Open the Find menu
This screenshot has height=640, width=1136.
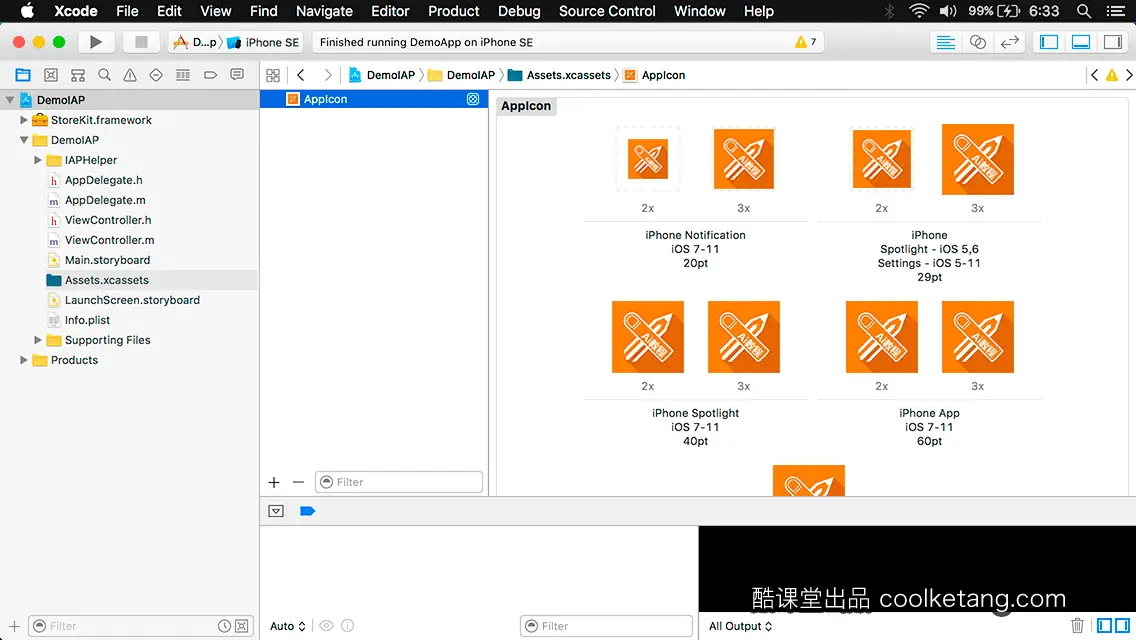[x=264, y=11]
